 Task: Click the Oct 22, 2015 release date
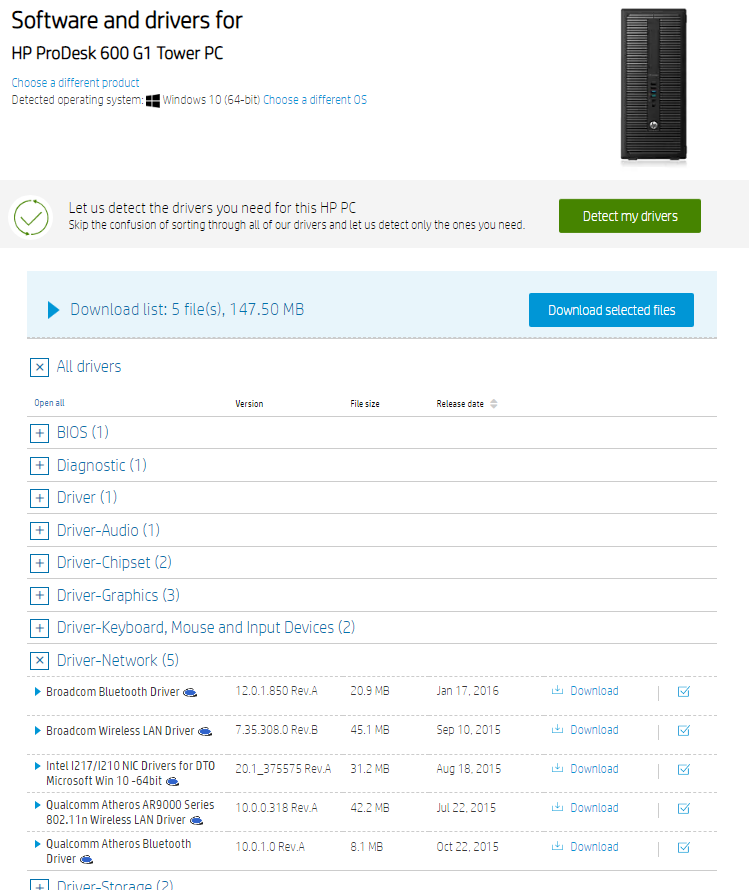tap(467, 847)
